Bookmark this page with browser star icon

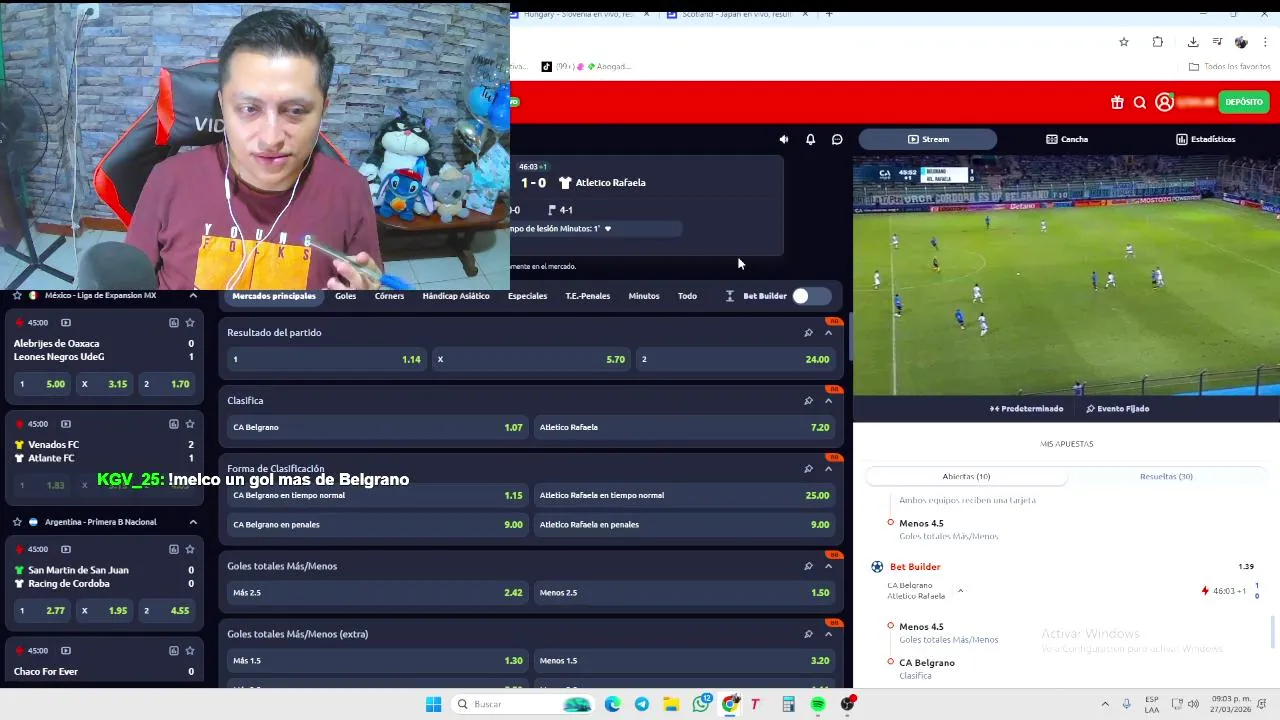1124,42
